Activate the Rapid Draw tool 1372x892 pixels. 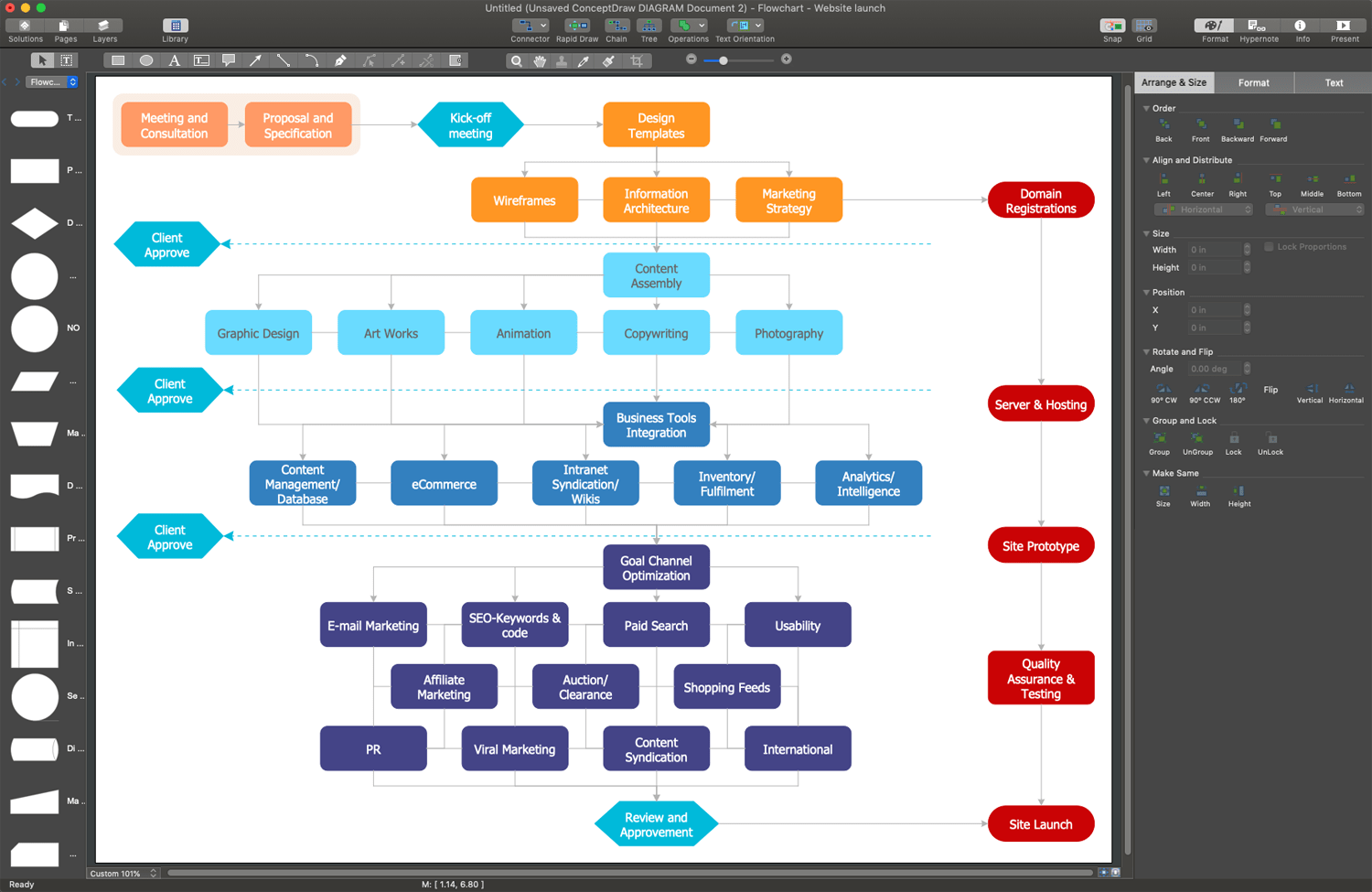coord(577,27)
